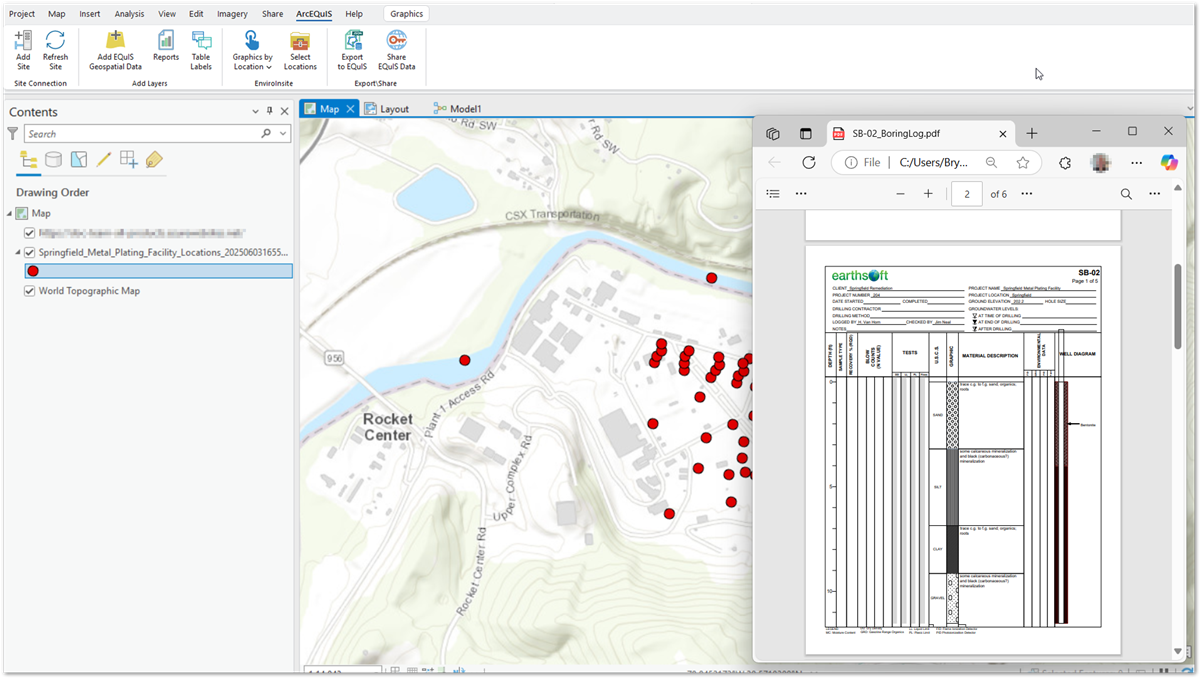
Task: Open Add EQuIS Geospatial Data
Action: (x=115, y=50)
